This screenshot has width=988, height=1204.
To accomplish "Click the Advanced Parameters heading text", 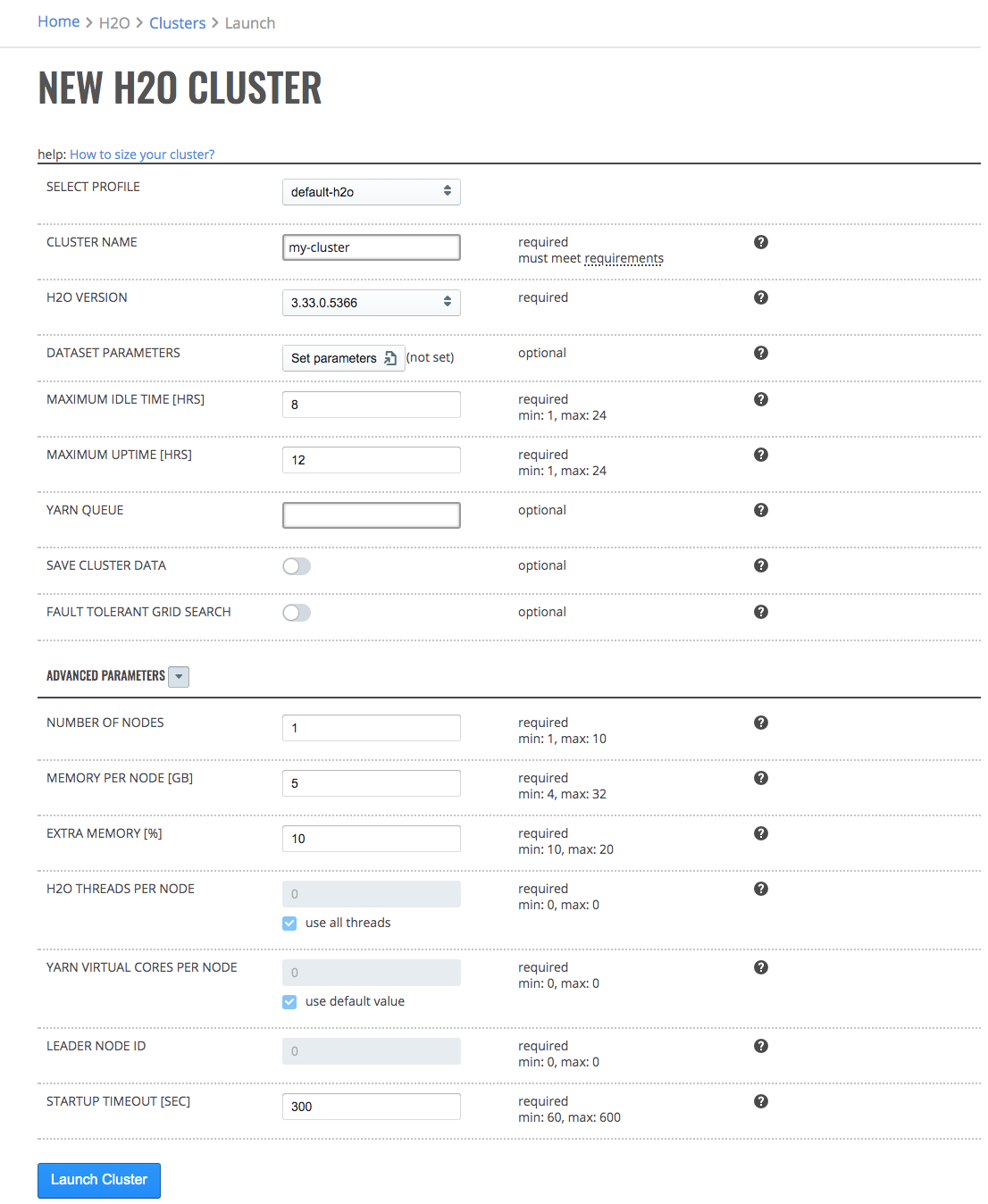I will click(x=105, y=676).
